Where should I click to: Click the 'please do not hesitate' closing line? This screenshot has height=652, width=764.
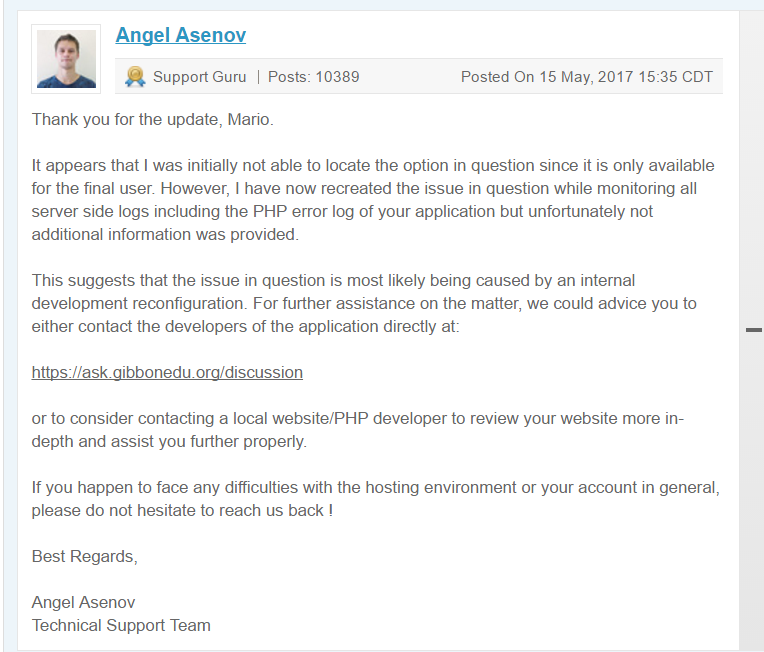click(182, 510)
